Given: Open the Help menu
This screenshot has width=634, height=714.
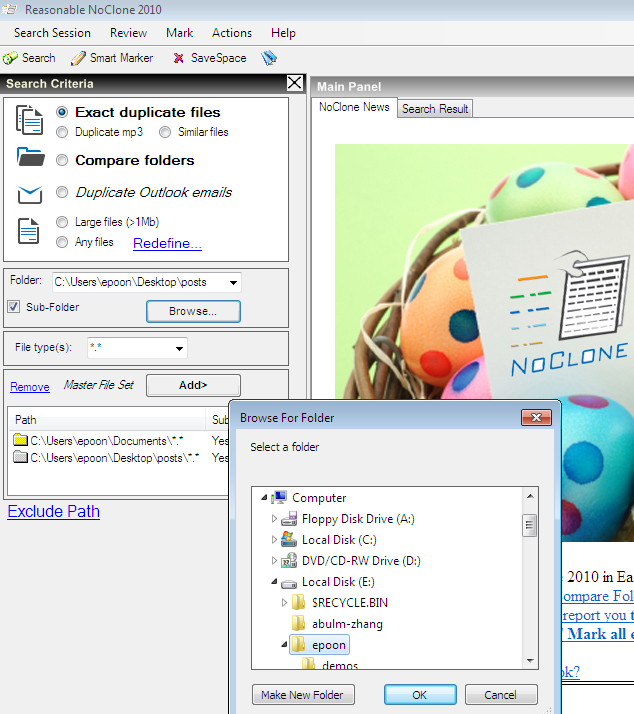Looking at the screenshot, I should point(283,33).
